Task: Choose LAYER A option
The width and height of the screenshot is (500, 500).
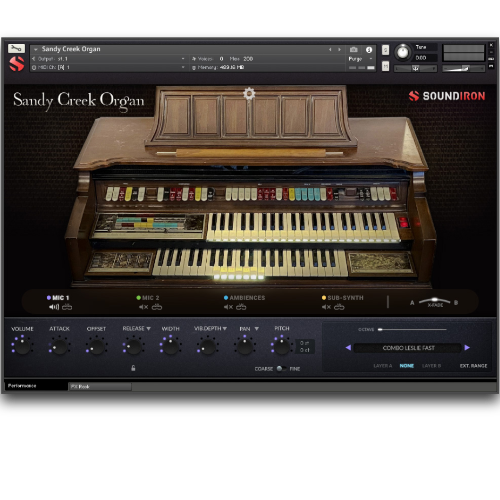Action: pyautogui.click(x=383, y=366)
